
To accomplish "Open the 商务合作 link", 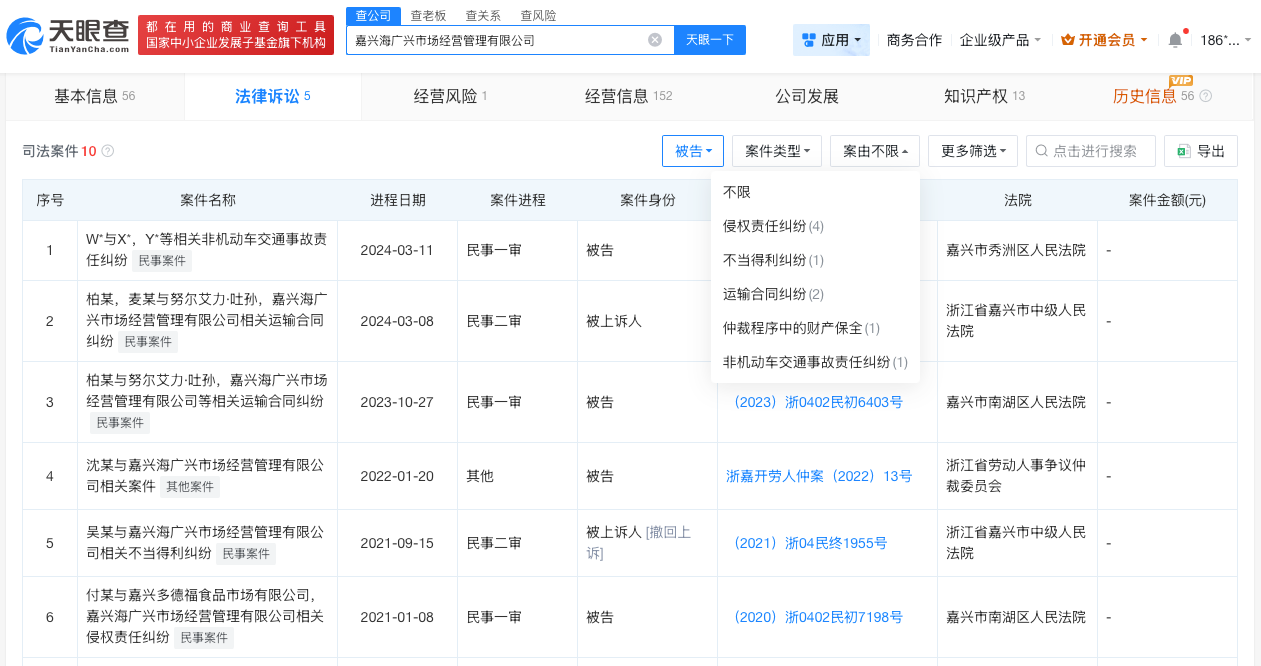I will (914, 40).
